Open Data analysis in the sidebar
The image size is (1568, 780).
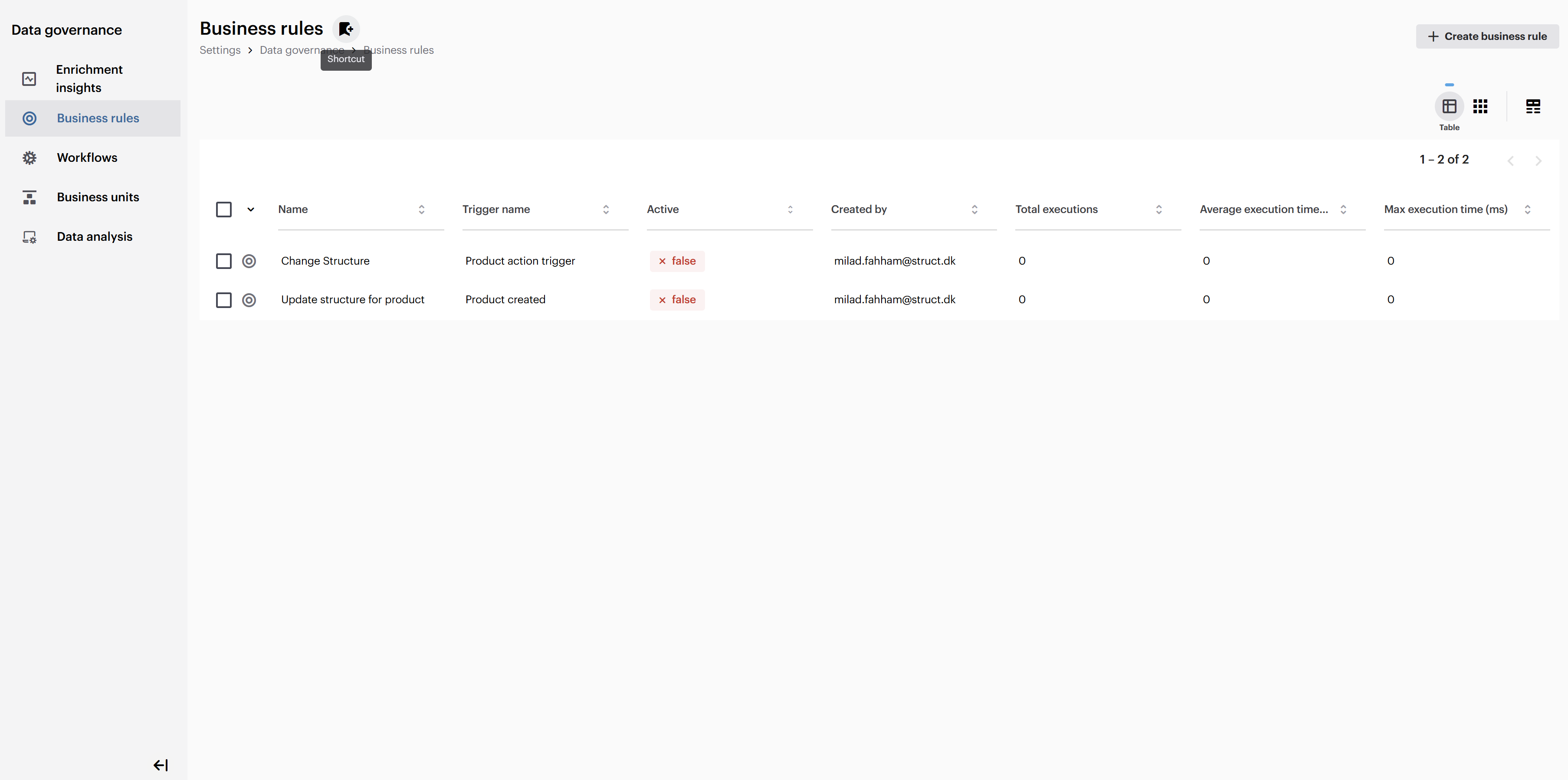click(94, 237)
